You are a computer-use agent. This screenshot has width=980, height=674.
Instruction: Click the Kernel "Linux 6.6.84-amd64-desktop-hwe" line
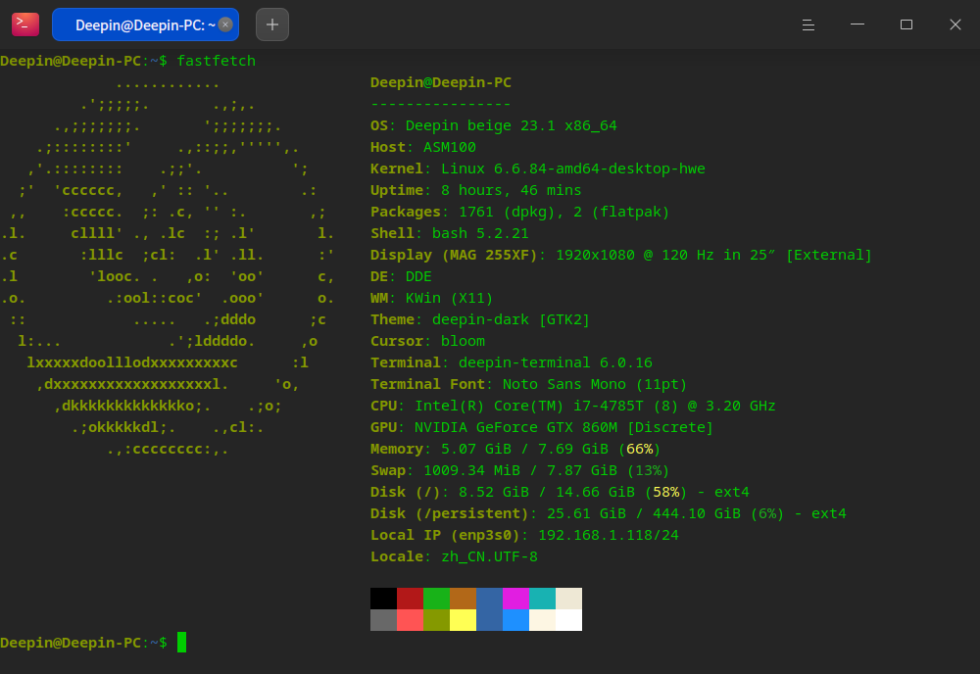coord(538,169)
